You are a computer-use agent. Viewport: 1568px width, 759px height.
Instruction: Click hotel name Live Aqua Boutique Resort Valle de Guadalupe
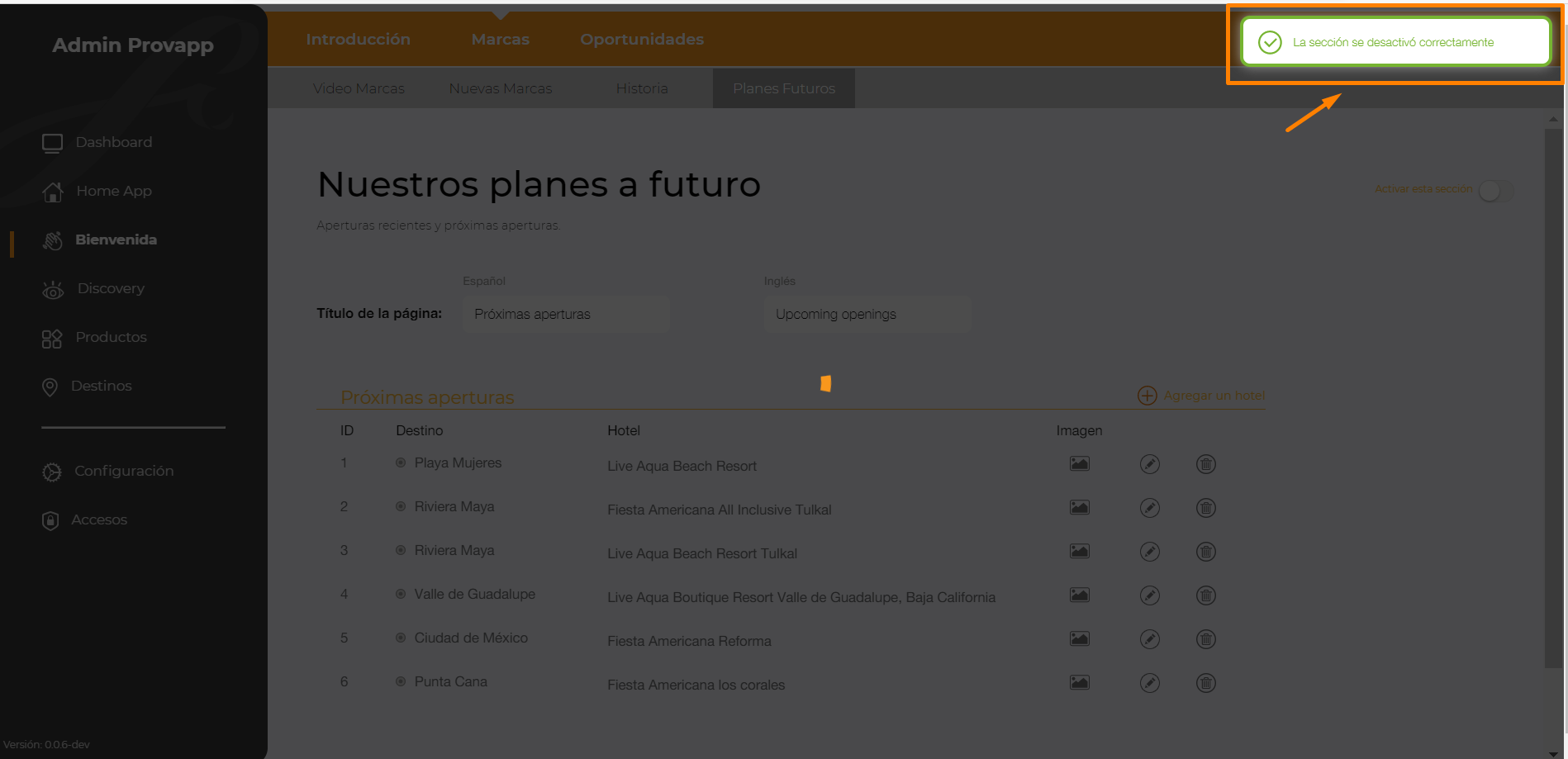(801, 597)
